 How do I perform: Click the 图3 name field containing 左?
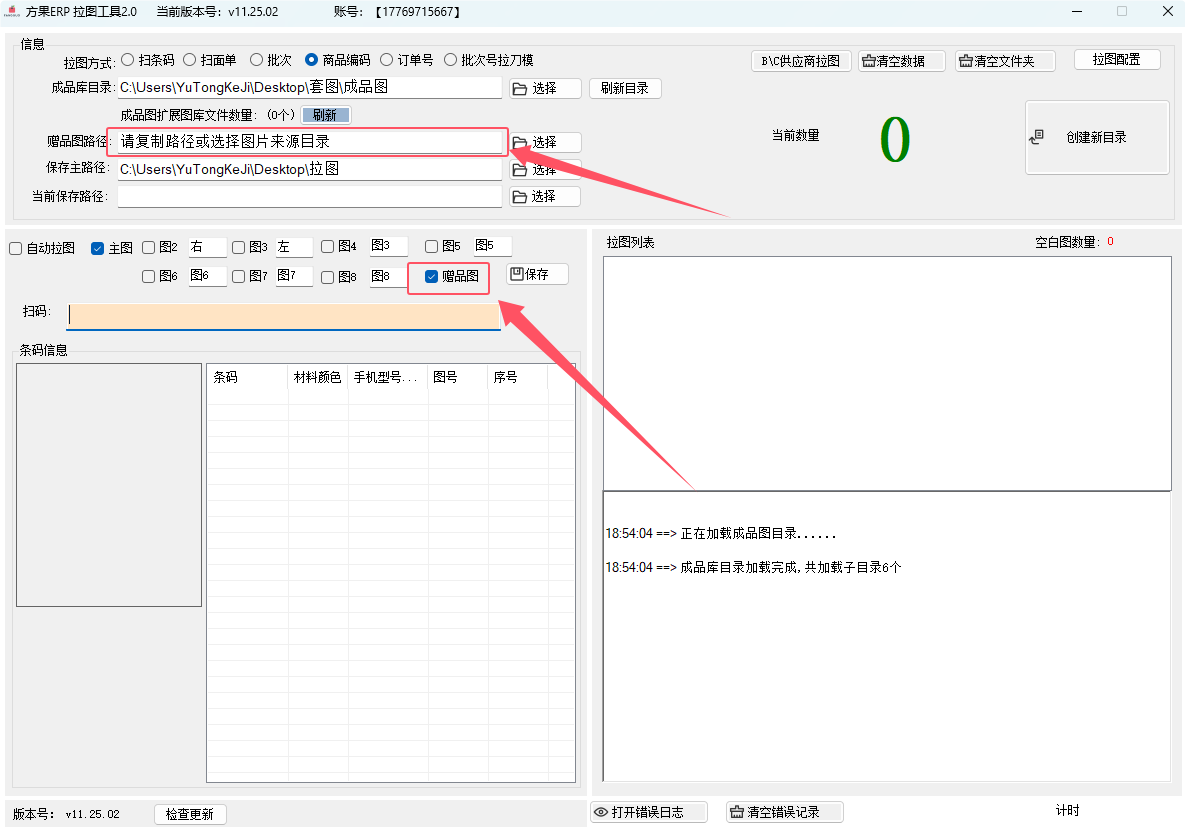pos(294,247)
